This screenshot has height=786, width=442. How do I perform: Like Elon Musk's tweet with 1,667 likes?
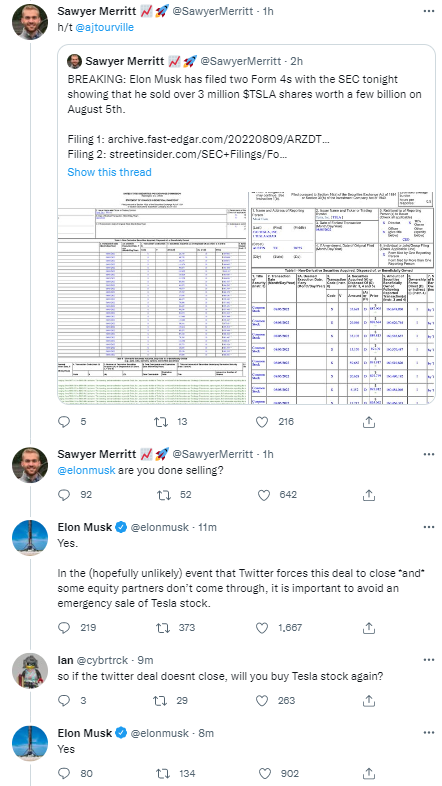pos(262,627)
